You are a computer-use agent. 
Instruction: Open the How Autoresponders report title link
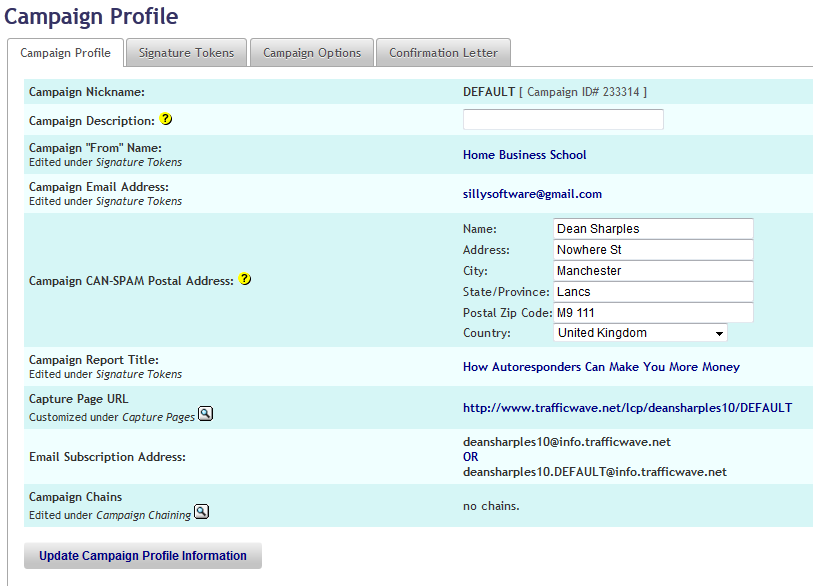(x=601, y=367)
